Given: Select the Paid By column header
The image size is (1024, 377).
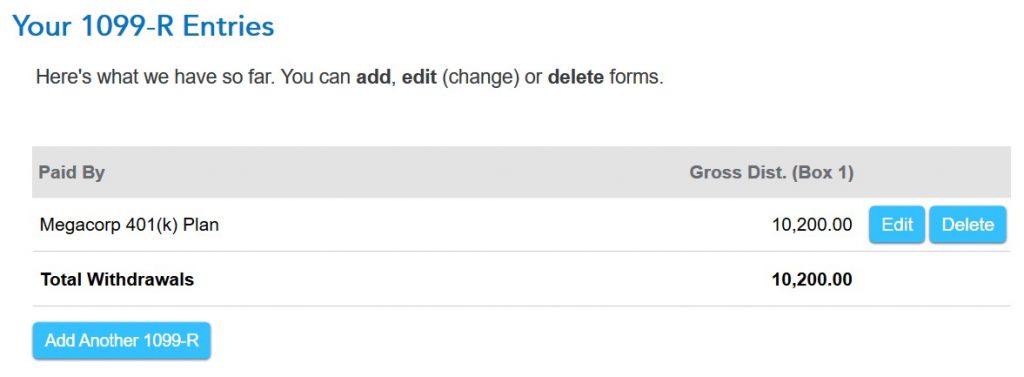Looking at the screenshot, I should (x=72, y=172).
